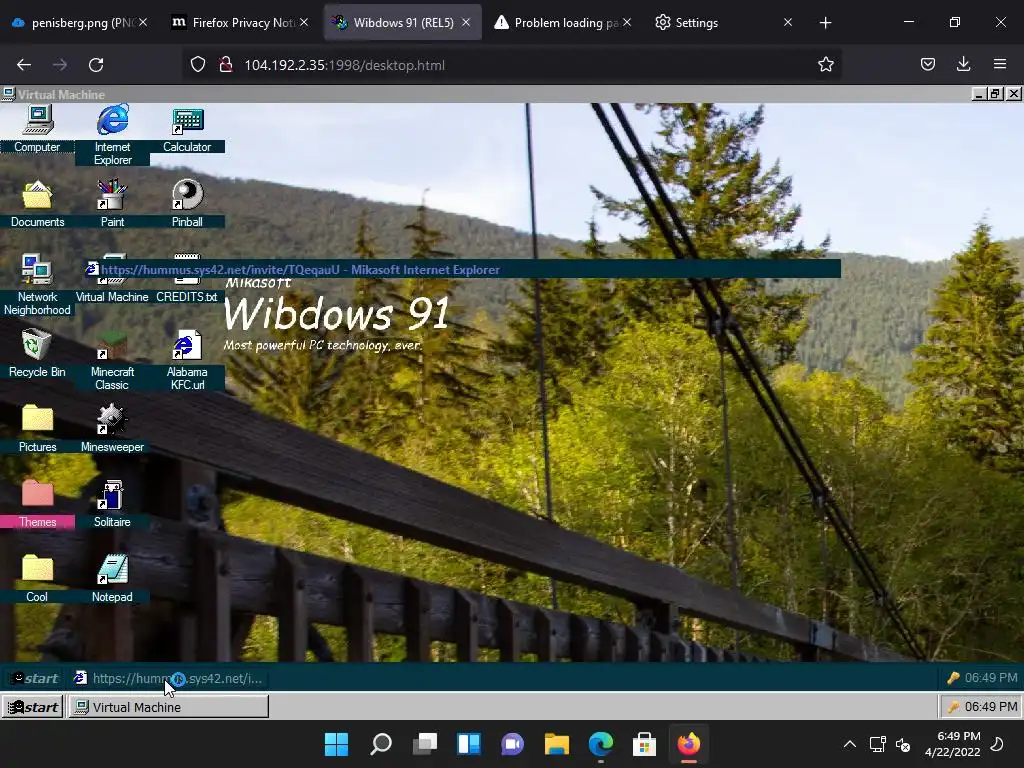The width and height of the screenshot is (1024, 768).
Task: Launch the Notepad shortcut
Action: [112, 578]
